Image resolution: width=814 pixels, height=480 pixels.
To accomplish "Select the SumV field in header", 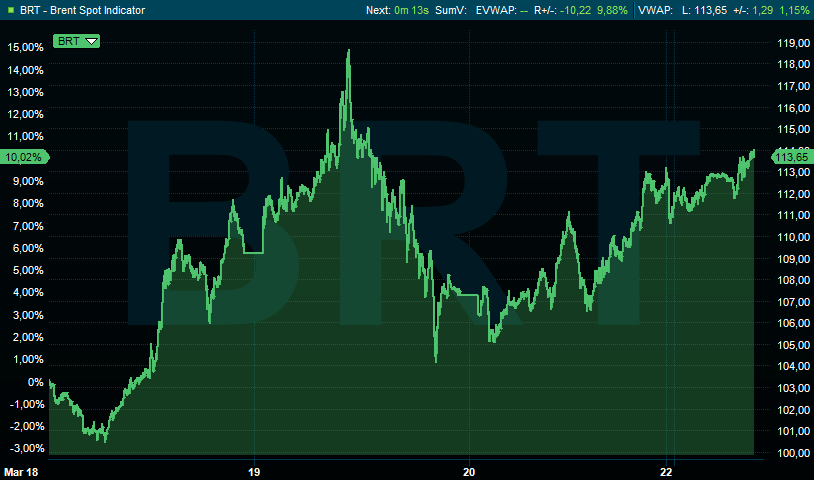I will point(452,10).
